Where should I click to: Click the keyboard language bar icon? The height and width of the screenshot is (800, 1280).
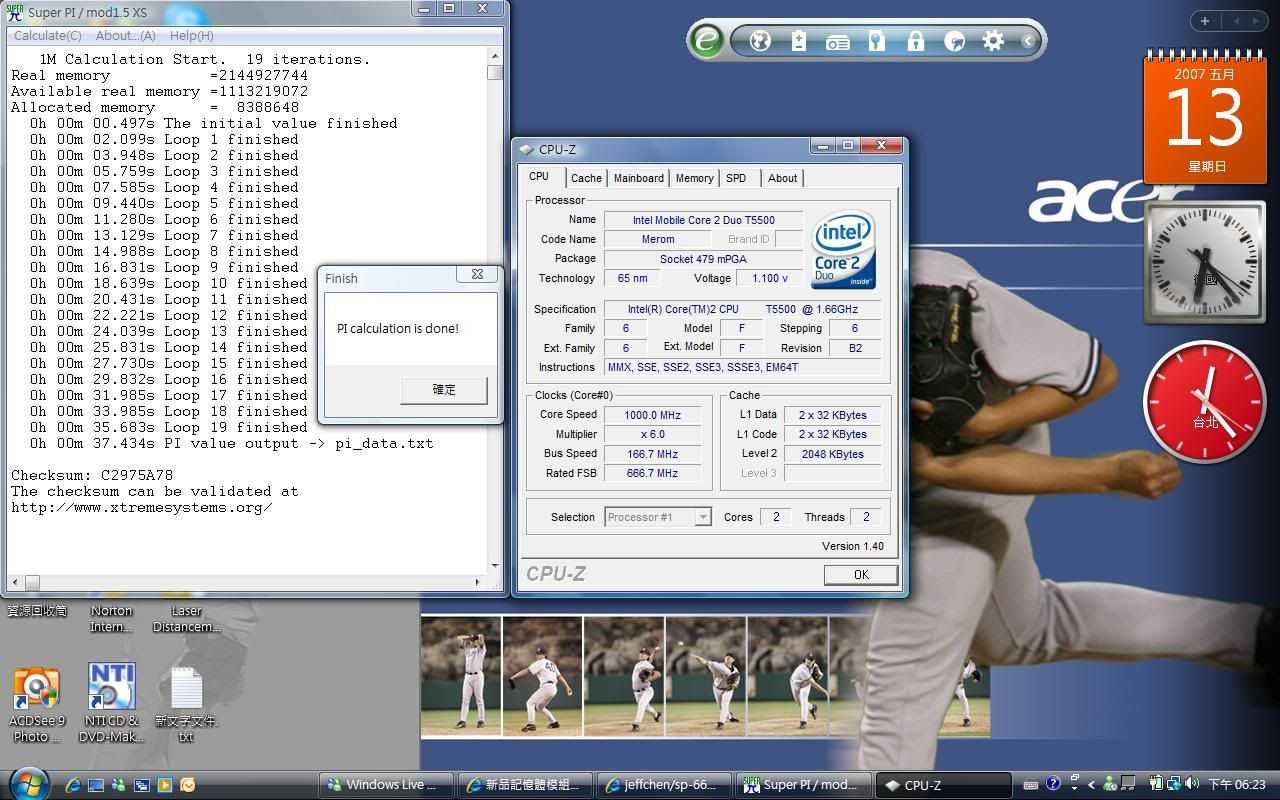point(1030,785)
